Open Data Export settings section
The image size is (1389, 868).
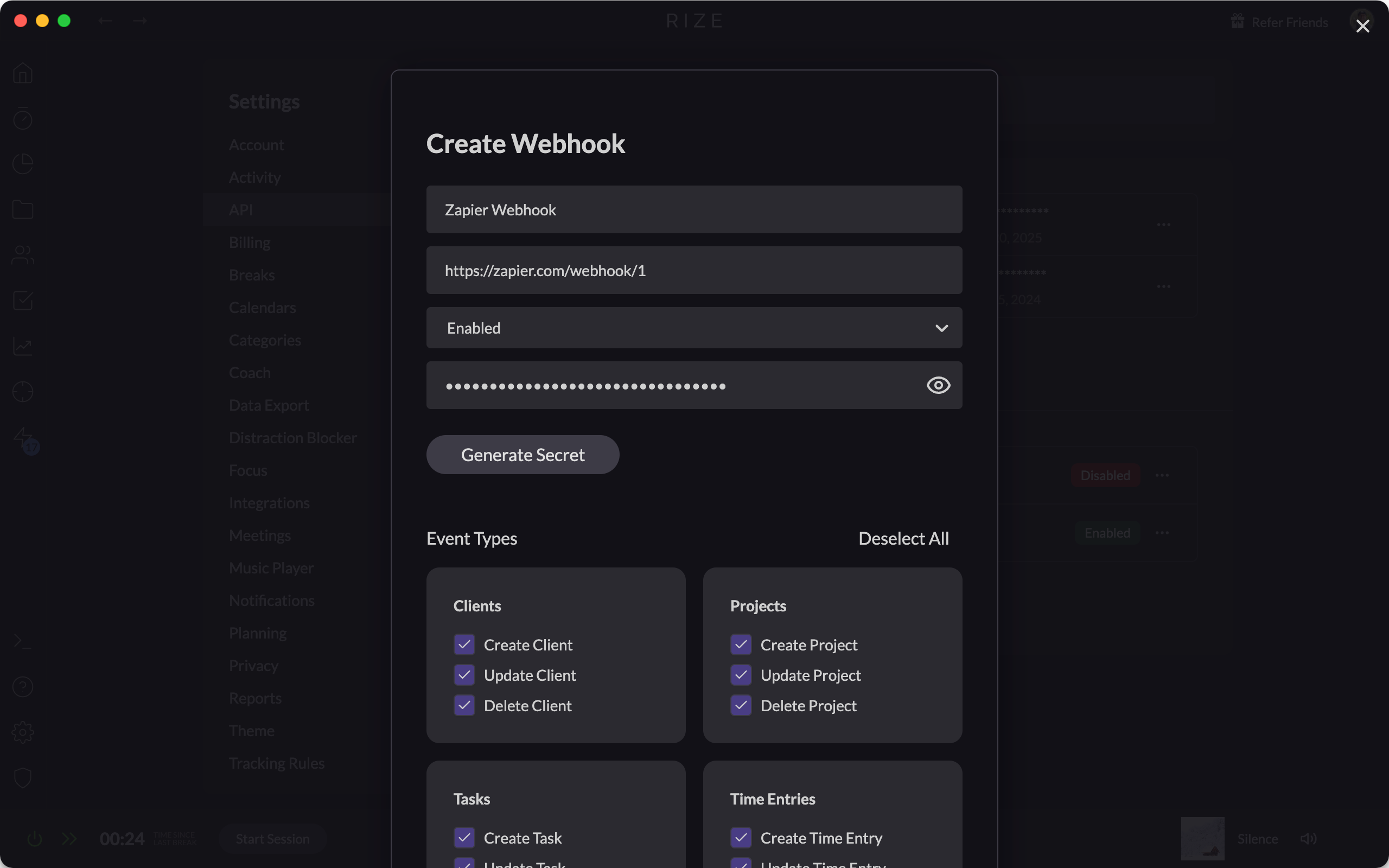[x=269, y=405]
